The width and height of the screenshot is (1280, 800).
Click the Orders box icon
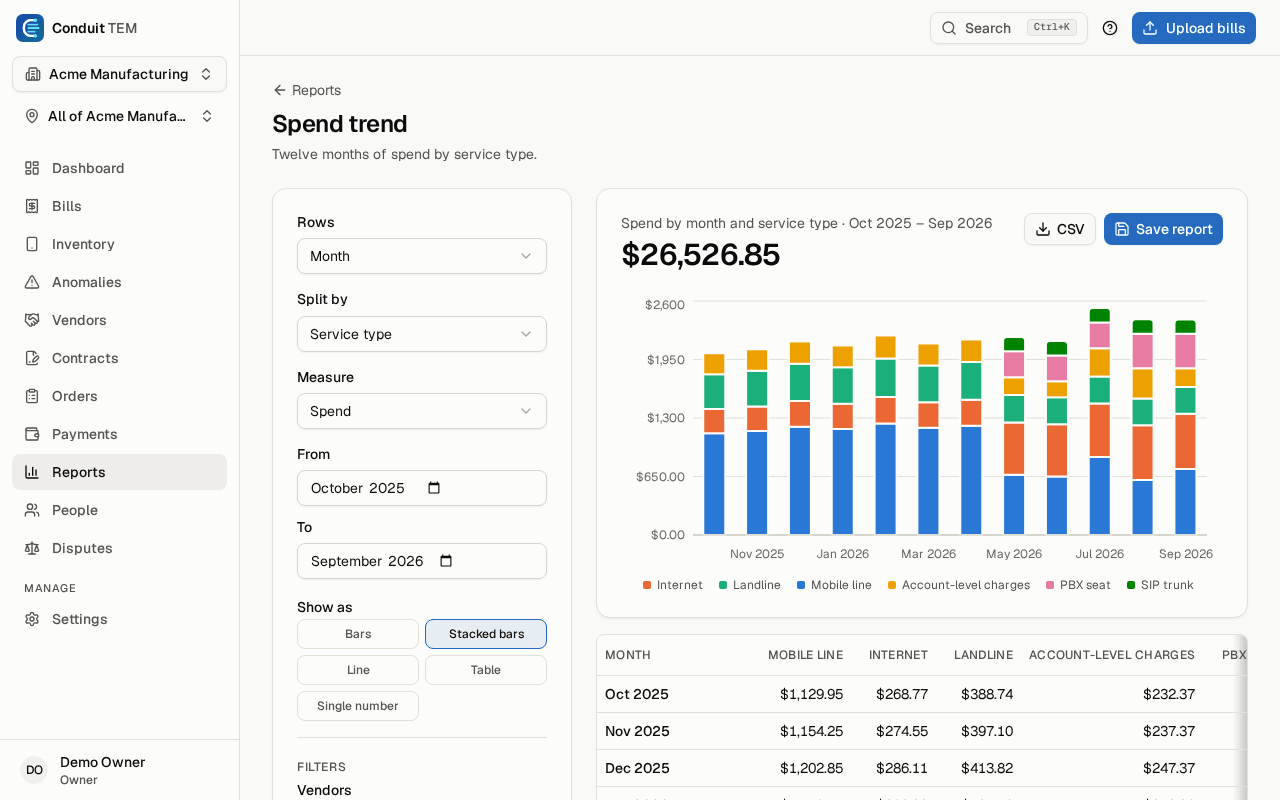[32, 396]
